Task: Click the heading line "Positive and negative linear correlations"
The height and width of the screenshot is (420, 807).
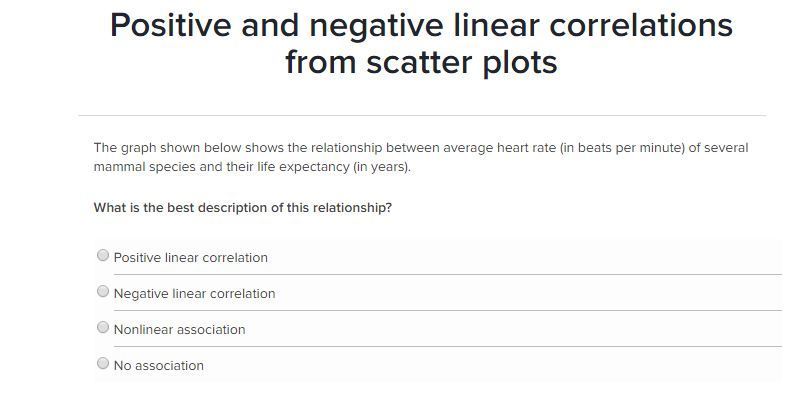Action: (x=421, y=26)
